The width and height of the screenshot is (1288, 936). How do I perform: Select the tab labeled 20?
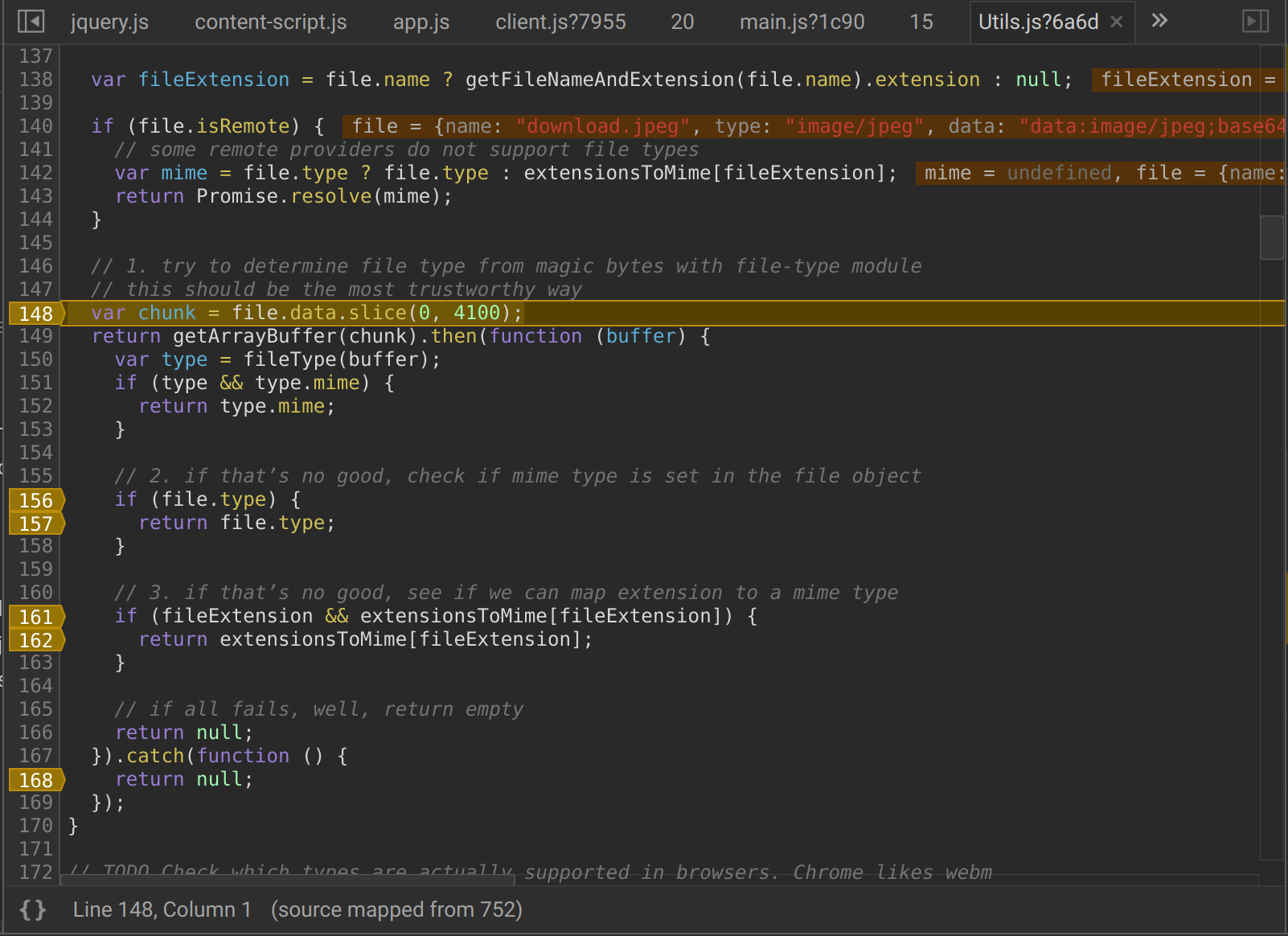point(682,22)
